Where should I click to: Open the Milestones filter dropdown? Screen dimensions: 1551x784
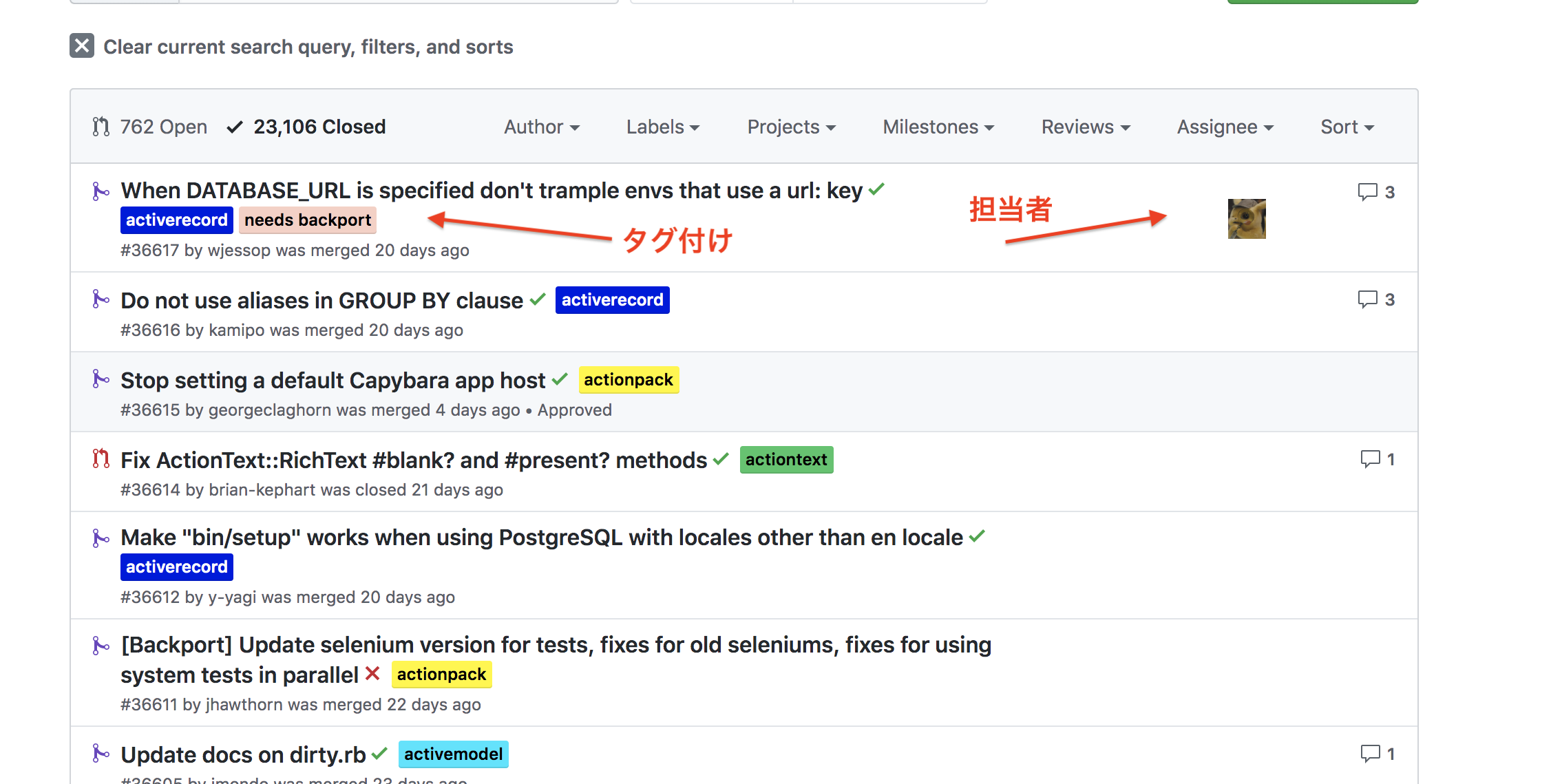(x=938, y=127)
